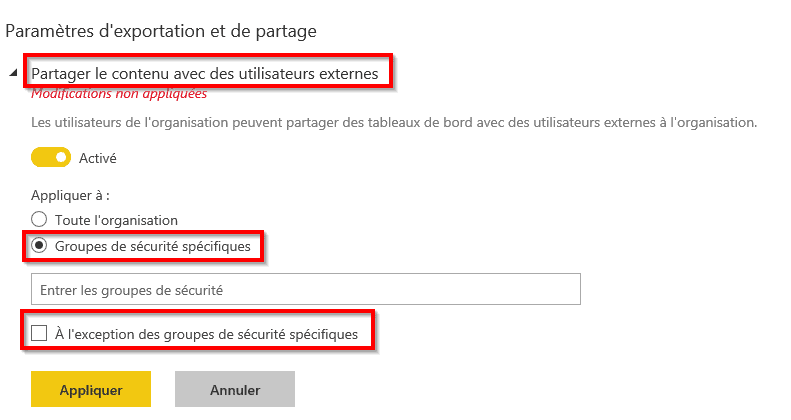Image resolution: width=791 pixels, height=420 pixels.
Task: Click the description about sharing dashboards externally
Action: (394, 124)
